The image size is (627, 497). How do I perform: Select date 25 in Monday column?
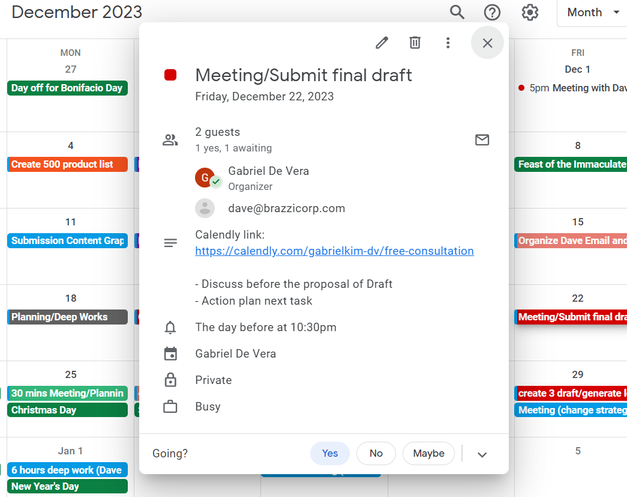71,375
